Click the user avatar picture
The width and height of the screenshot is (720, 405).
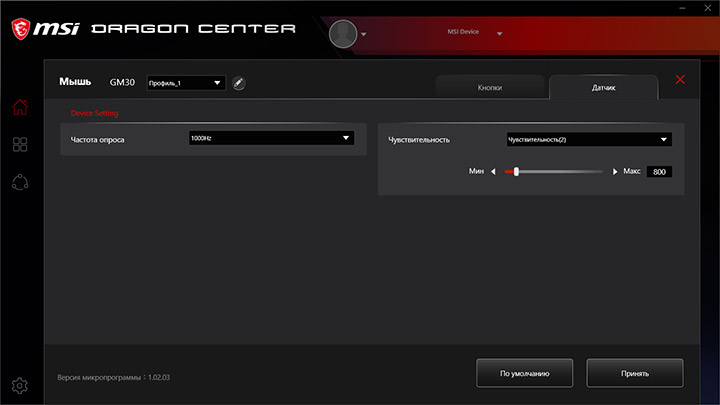point(343,34)
